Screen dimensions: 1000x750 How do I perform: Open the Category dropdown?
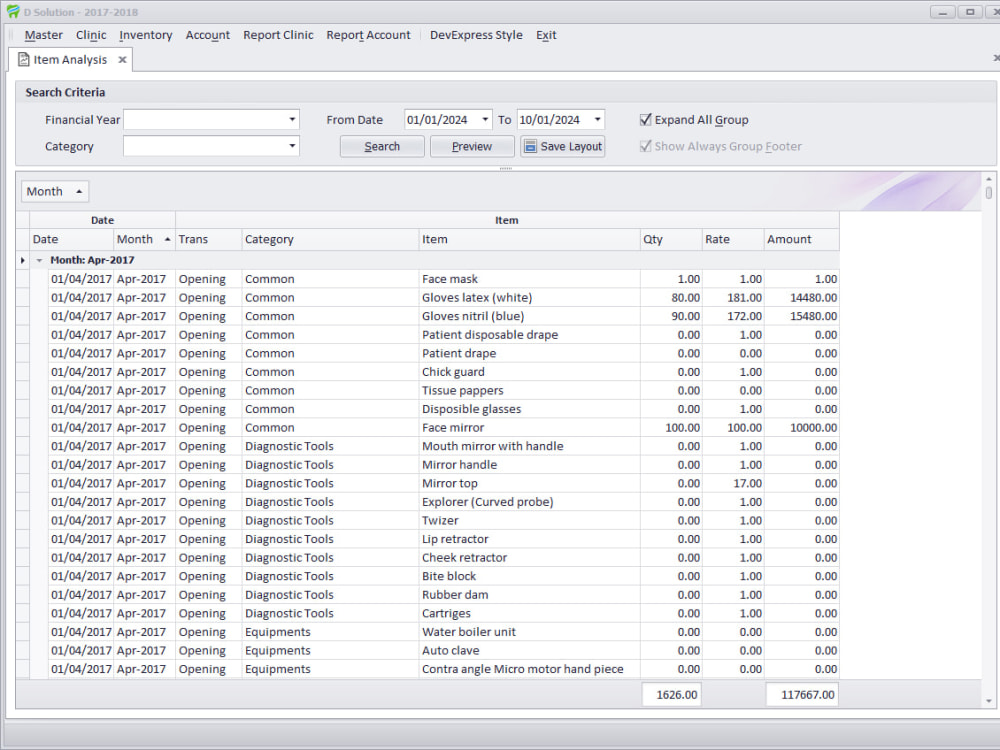click(292, 146)
